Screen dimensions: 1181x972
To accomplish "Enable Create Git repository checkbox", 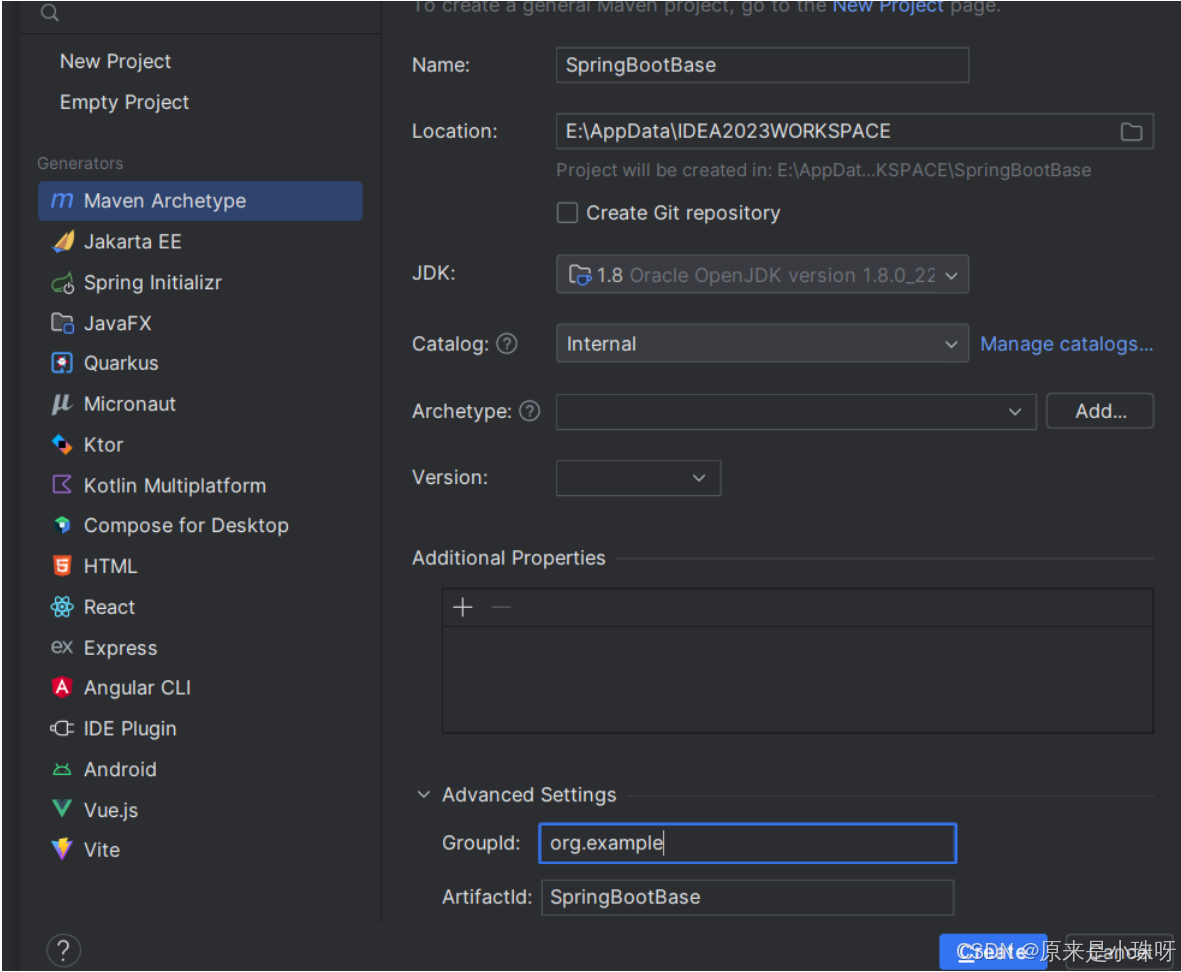I will (x=567, y=213).
